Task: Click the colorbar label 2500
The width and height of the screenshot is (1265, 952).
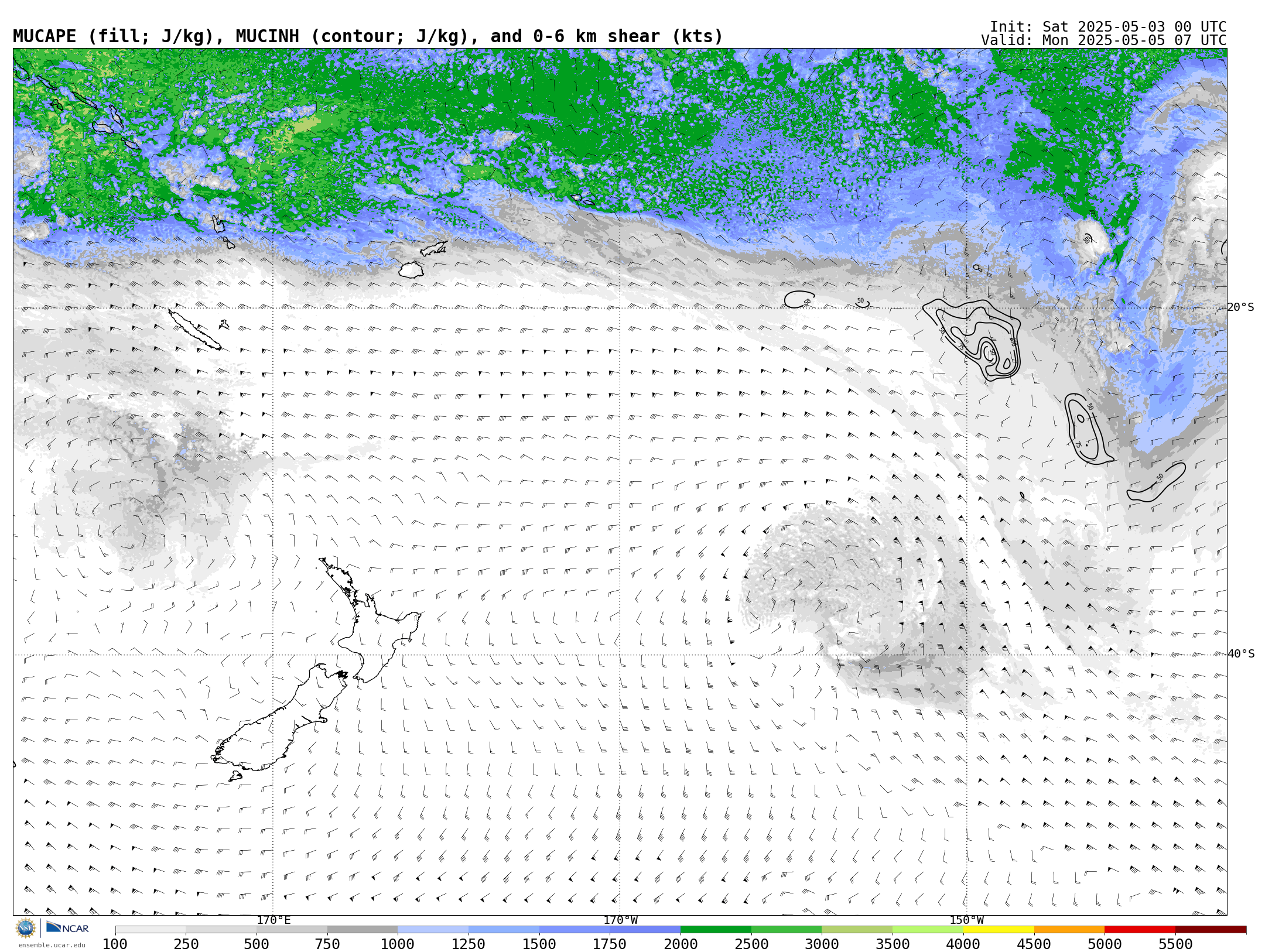Action: (751, 944)
